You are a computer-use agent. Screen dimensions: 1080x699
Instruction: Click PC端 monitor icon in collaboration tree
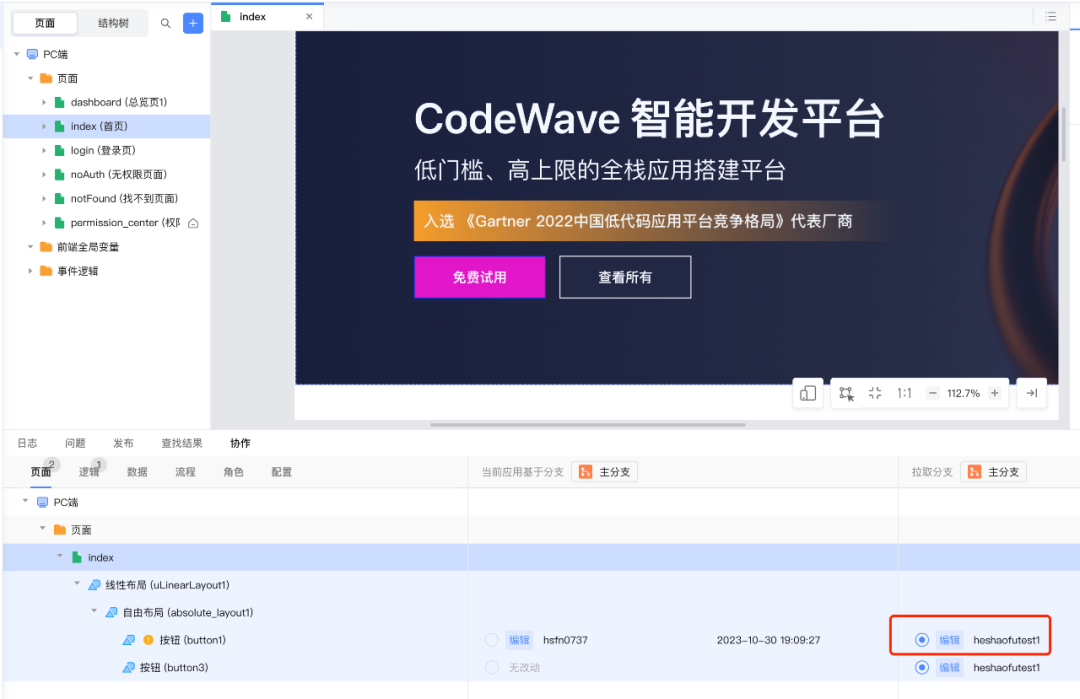pos(43,502)
